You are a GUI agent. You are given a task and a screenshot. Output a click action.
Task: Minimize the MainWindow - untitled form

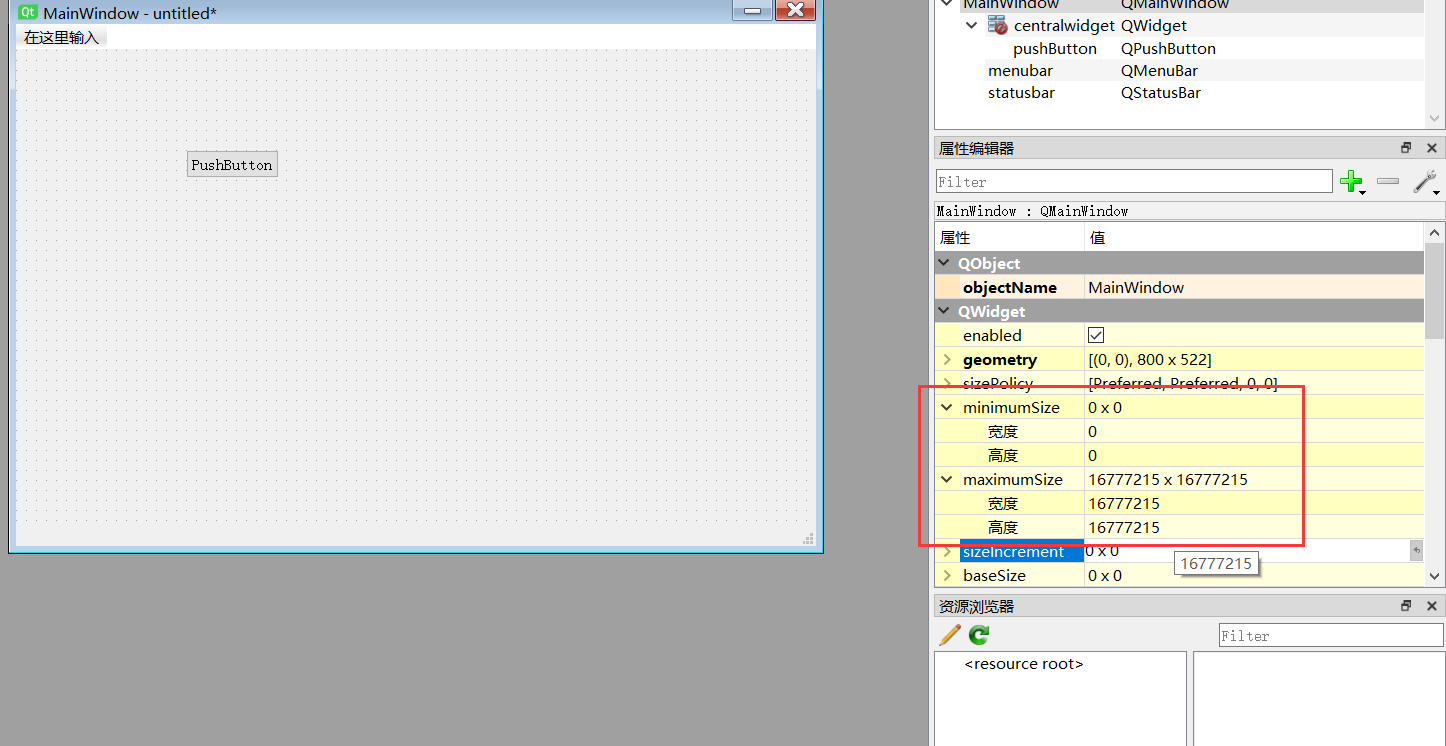click(x=752, y=10)
